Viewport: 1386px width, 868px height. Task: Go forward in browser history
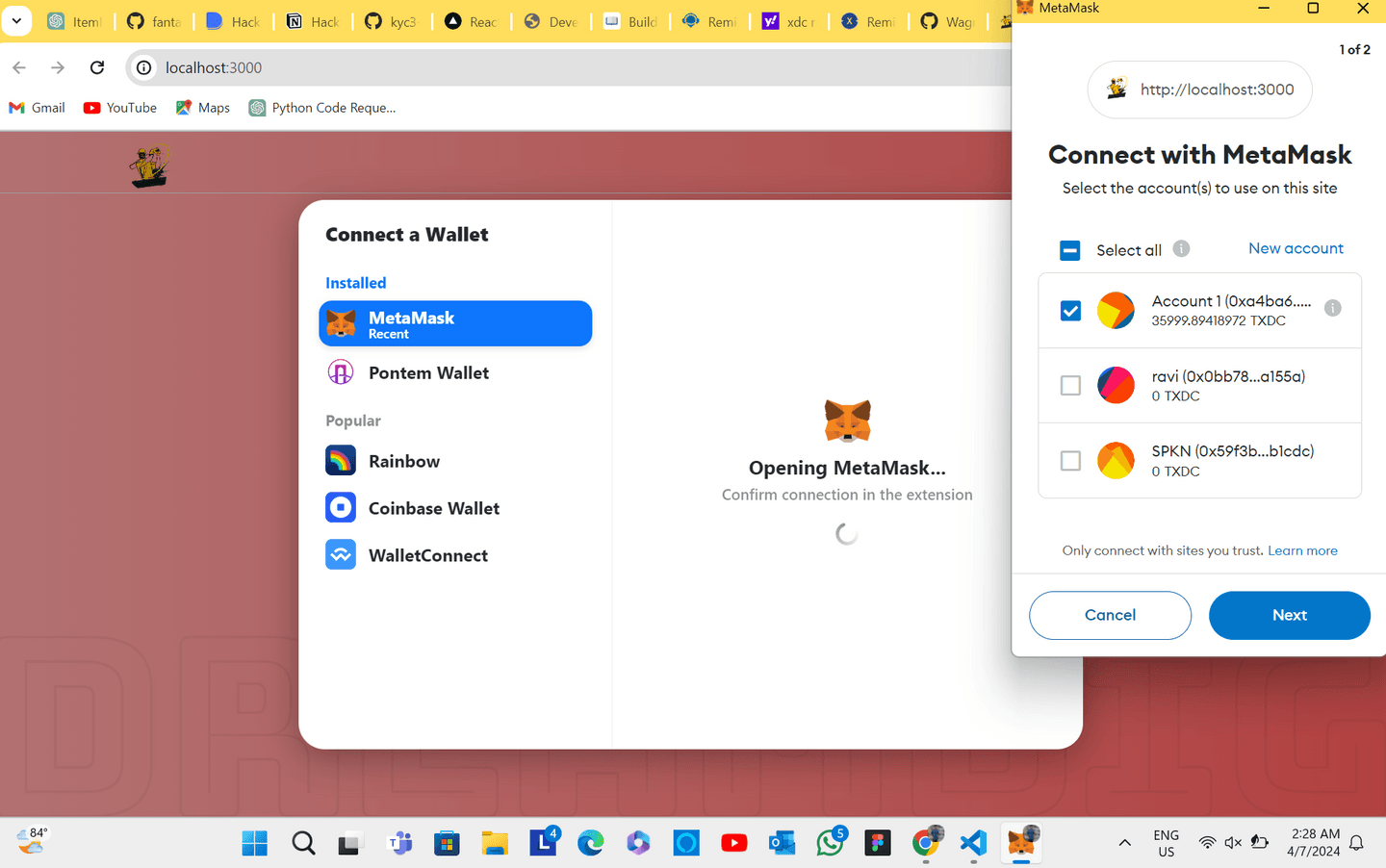click(58, 67)
